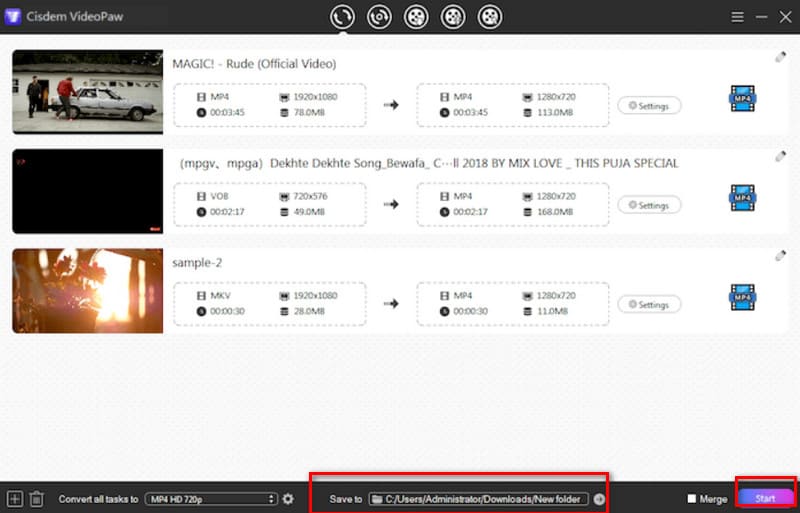Enable the Merge checkbox
This screenshot has height=513, width=800.
click(x=692, y=498)
